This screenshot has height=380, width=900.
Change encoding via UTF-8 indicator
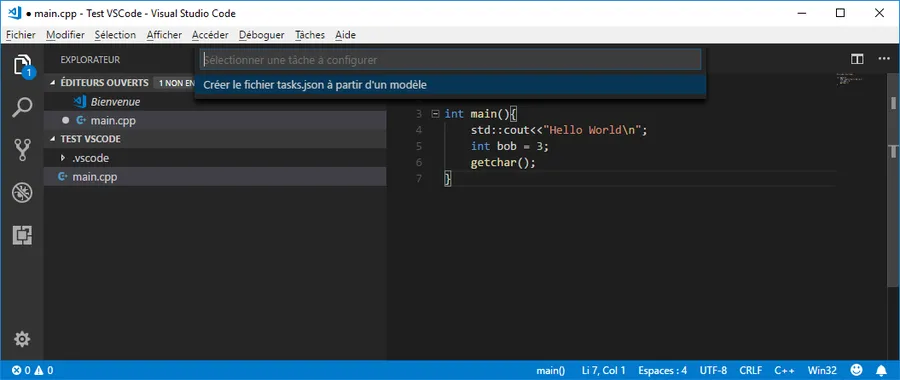[x=713, y=370]
